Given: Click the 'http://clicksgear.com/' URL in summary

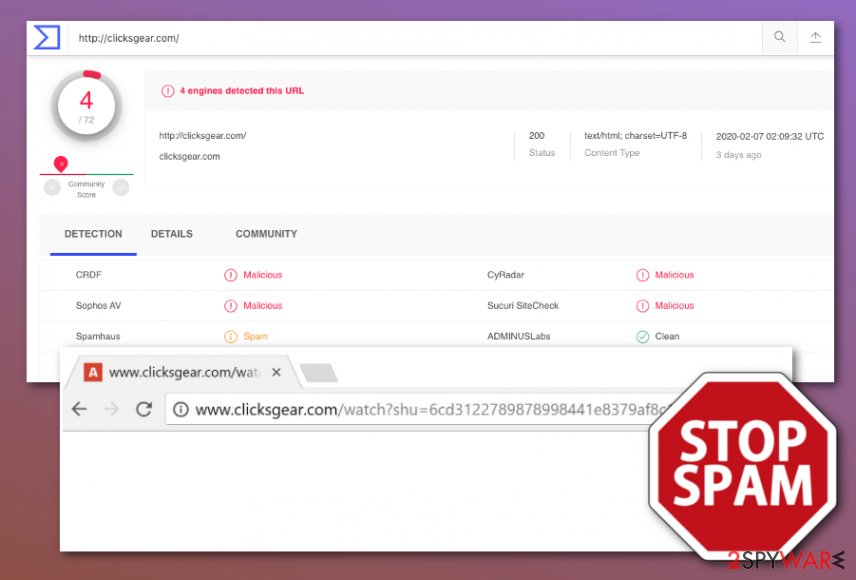Looking at the screenshot, I should point(203,135).
